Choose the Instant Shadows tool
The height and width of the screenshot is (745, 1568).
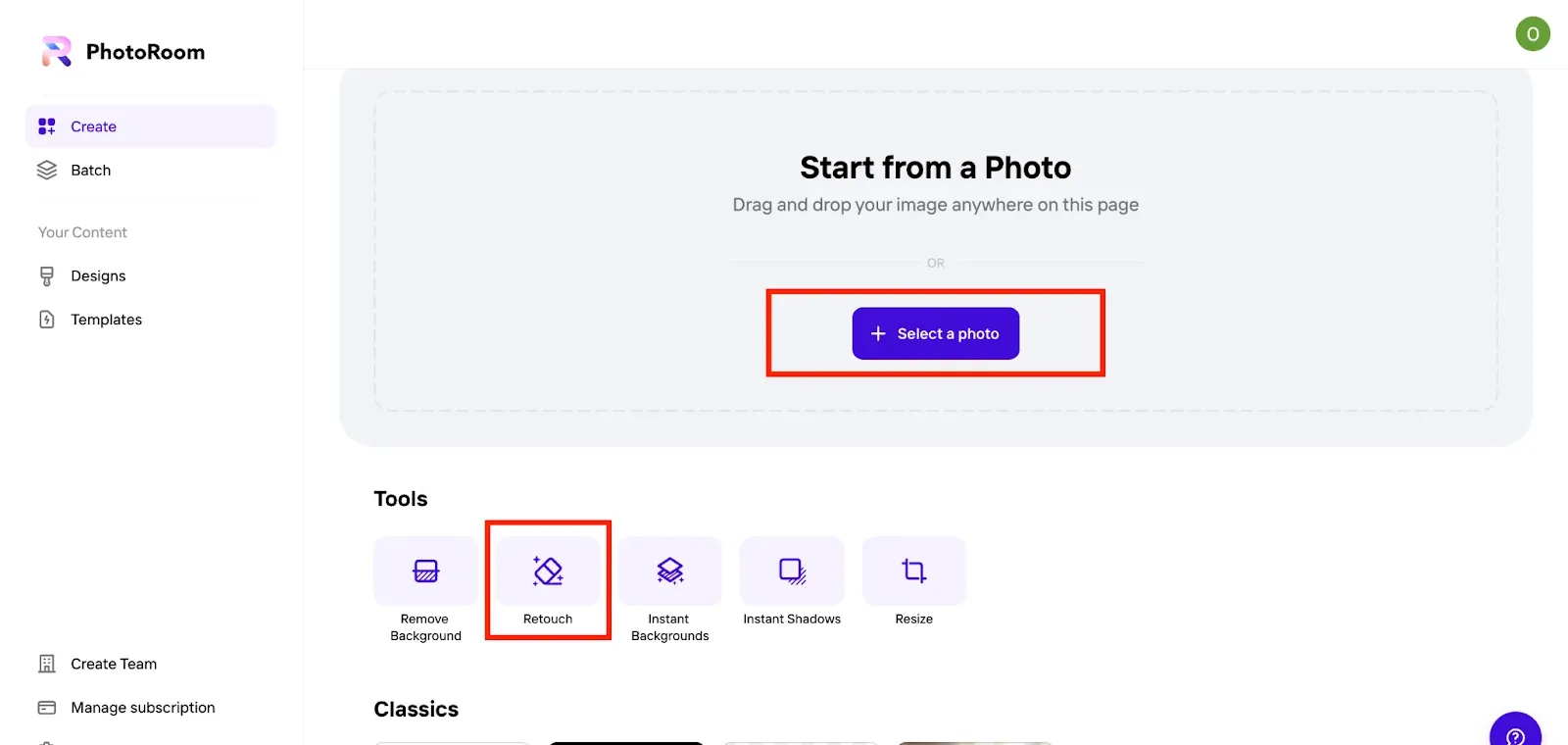[792, 571]
